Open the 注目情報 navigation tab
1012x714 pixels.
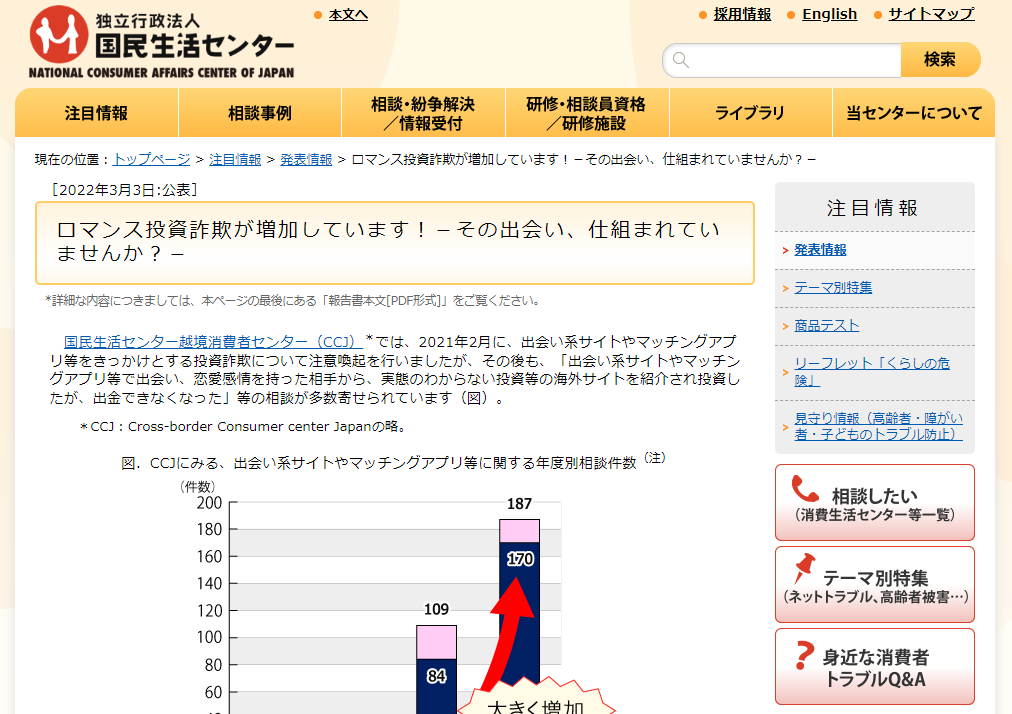pos(96,113)
